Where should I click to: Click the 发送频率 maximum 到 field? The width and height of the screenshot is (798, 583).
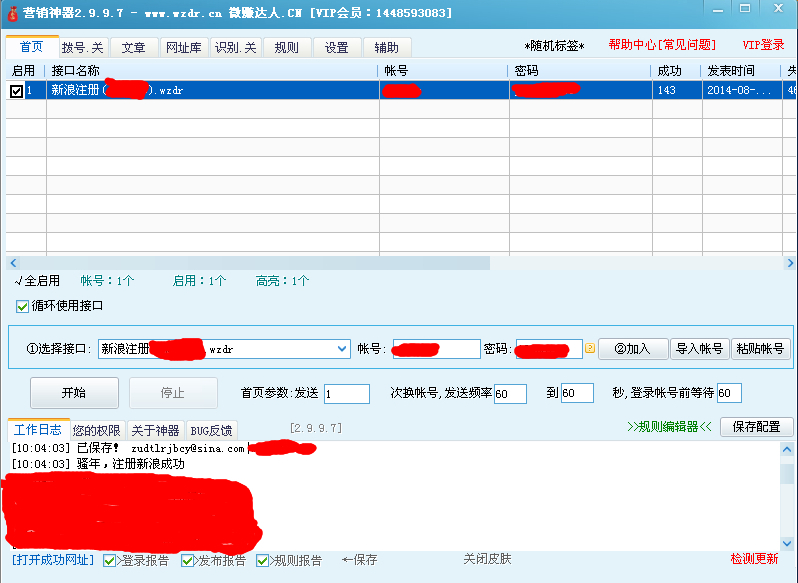577,394
